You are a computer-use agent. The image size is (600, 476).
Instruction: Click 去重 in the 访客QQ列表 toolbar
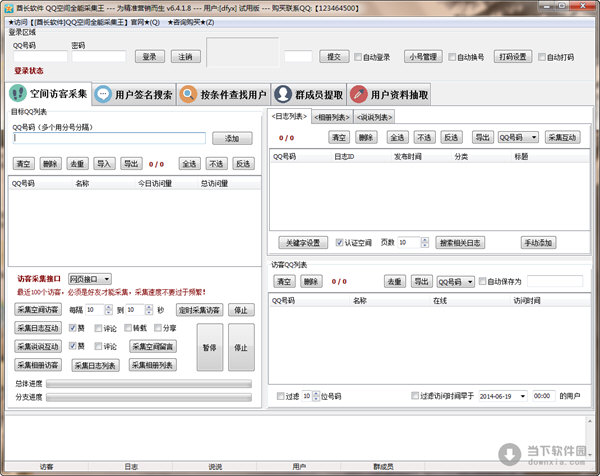point(395,282)
